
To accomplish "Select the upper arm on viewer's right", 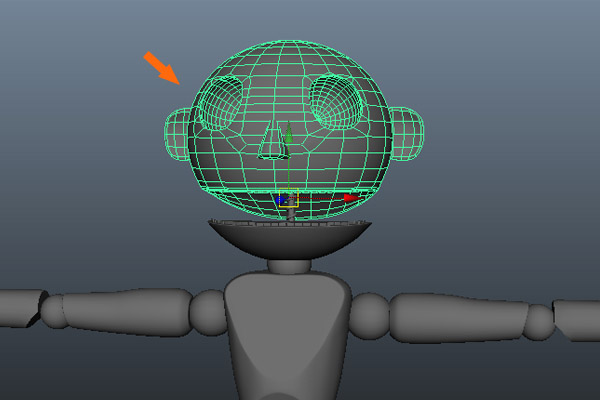I will pyautogui.click(x=459, y=318).
